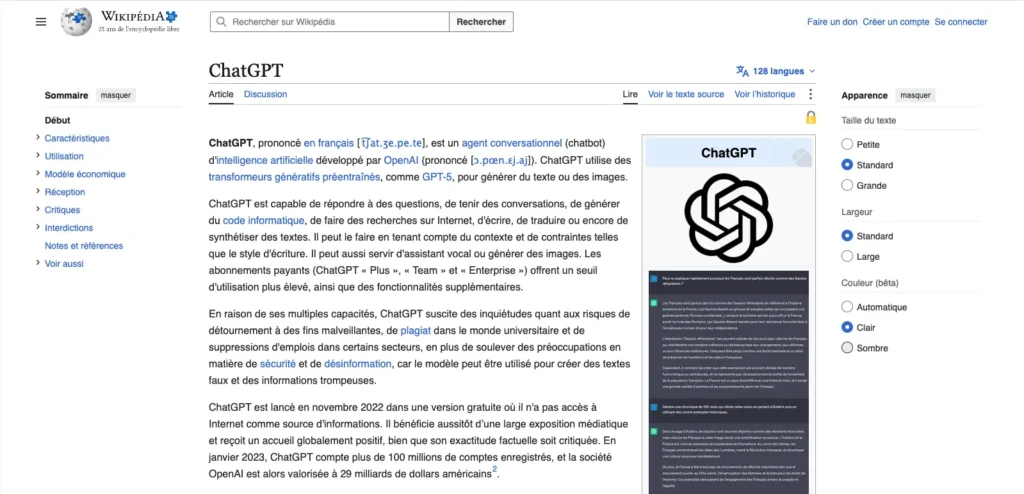
Task: Select Standard width option
Action: (847, 236)
